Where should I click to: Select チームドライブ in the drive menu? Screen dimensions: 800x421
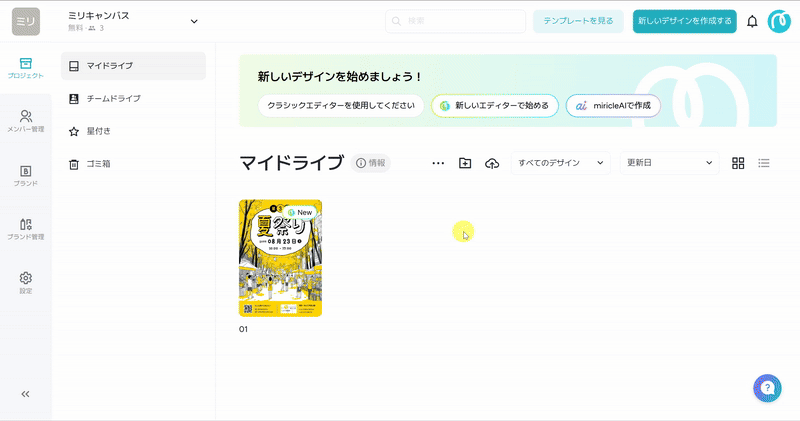(112, 98)
